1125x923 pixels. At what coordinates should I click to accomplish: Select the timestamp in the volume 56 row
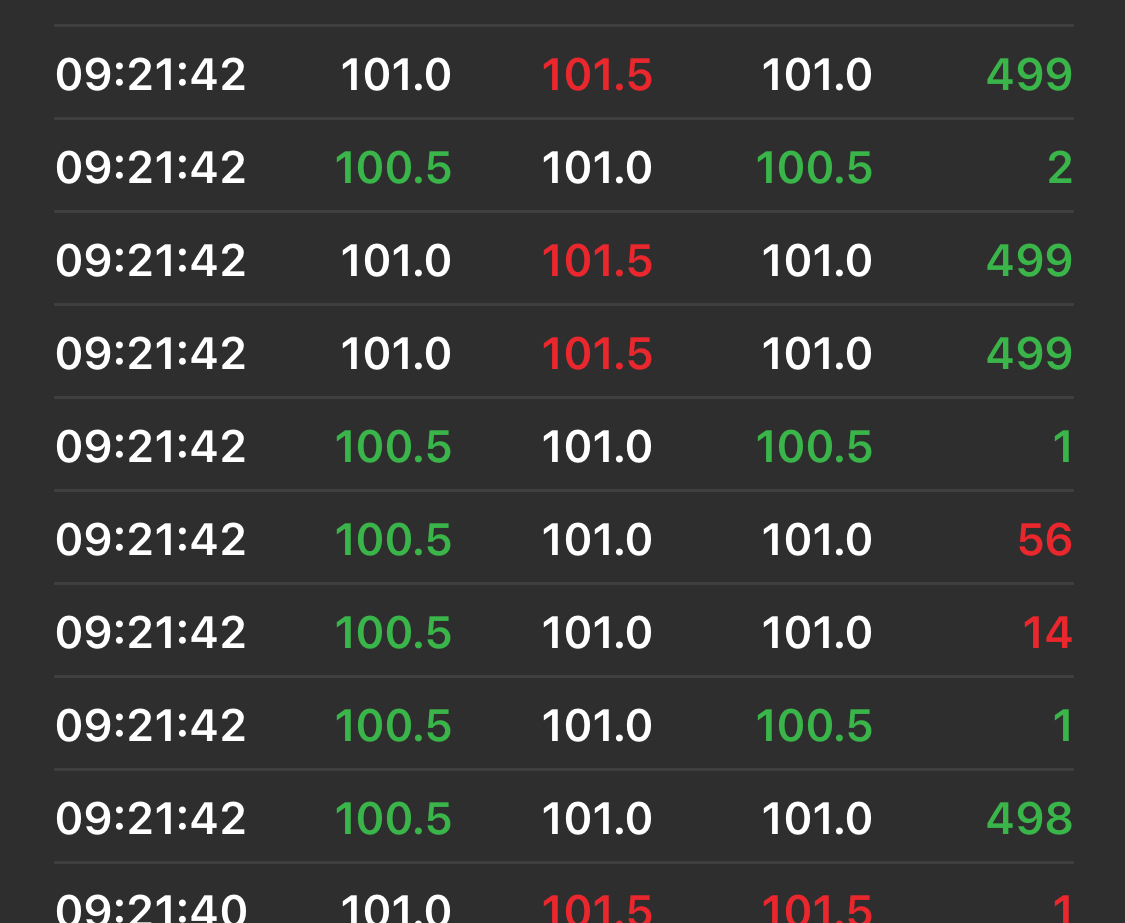tap(151, 540)
